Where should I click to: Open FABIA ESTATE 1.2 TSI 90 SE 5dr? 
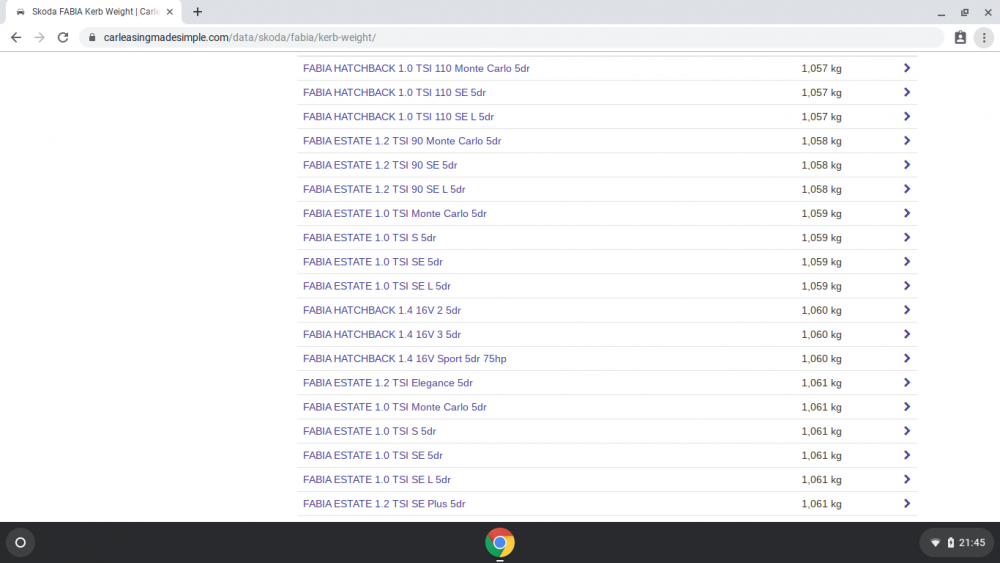click(x=380, y=165)
